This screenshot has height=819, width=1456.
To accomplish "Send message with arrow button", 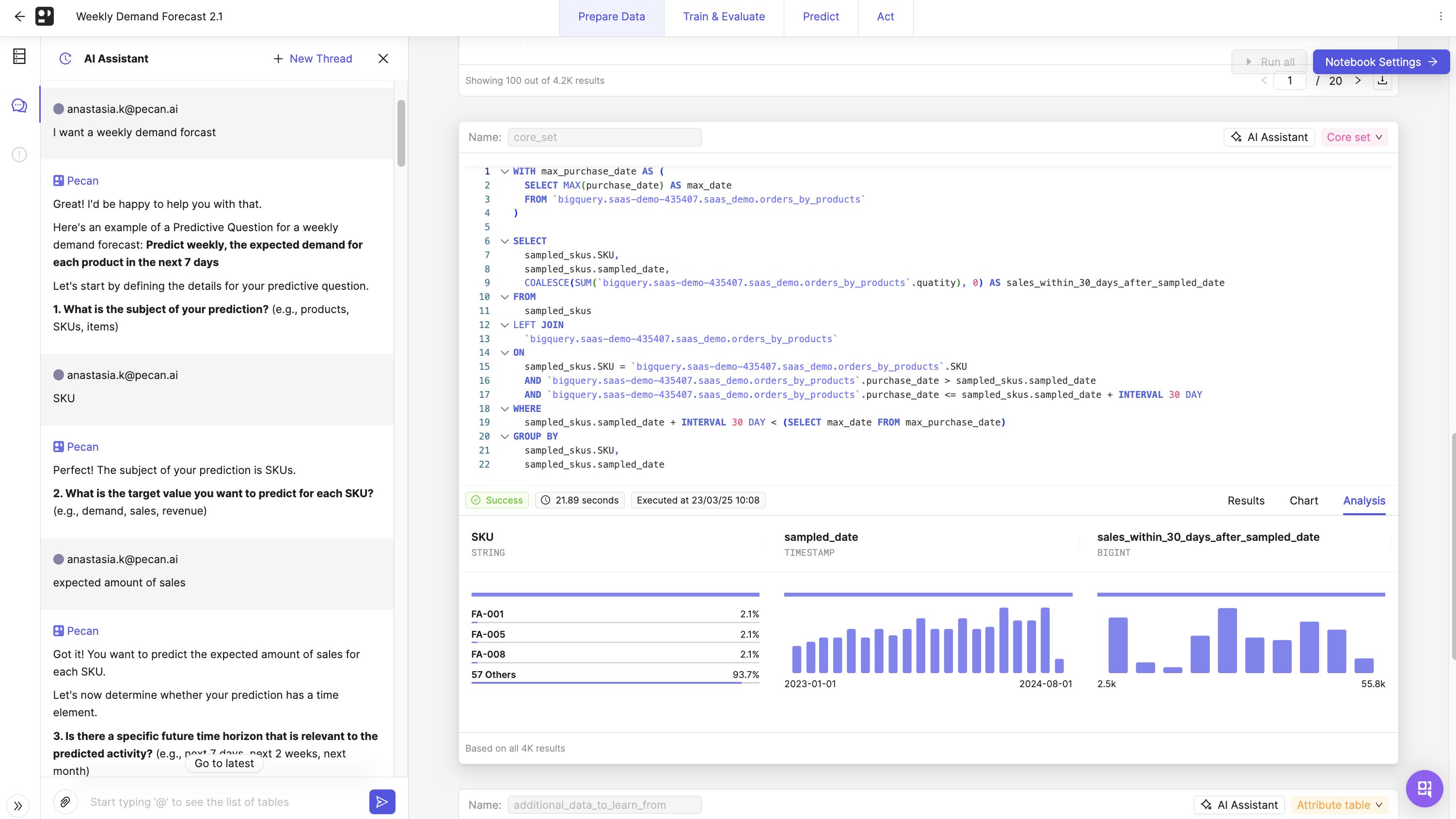I will point(382,802).
